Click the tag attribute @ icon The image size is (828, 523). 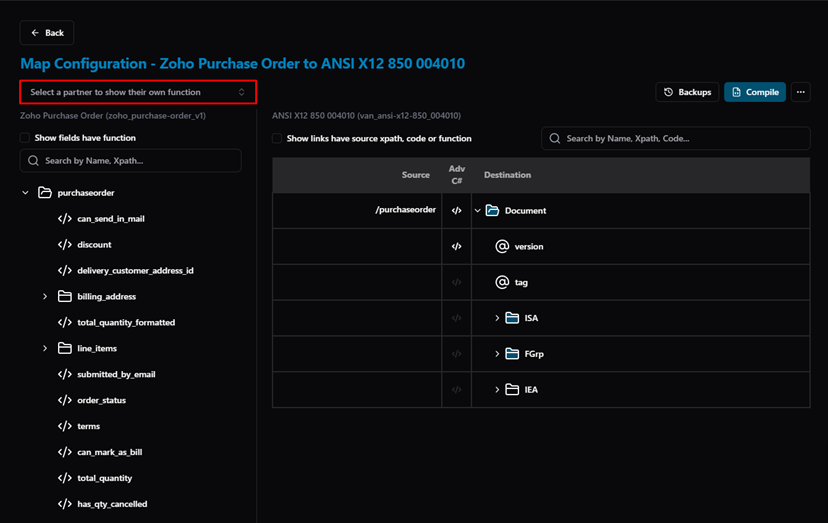502,282
